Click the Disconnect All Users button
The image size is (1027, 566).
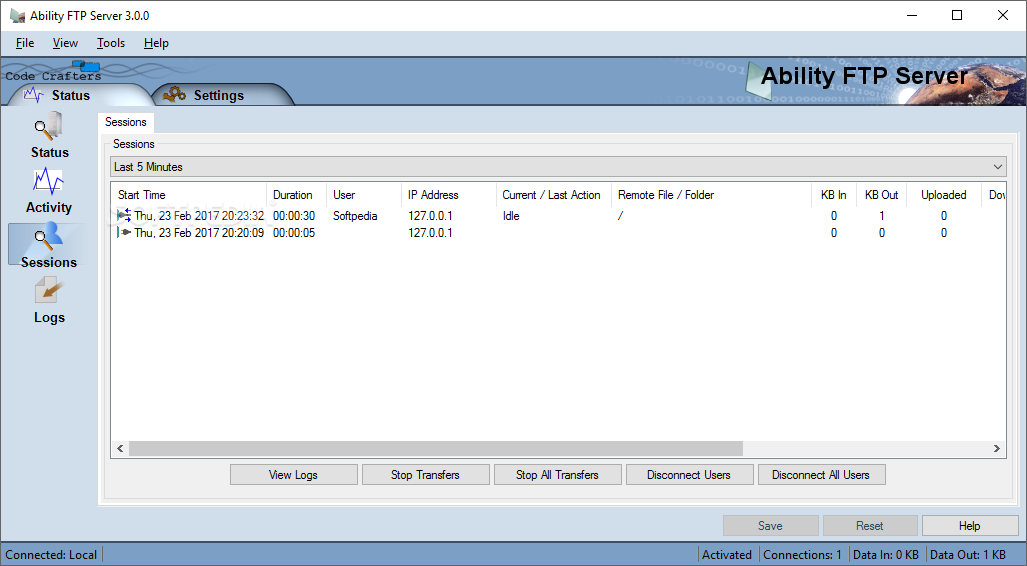[821, 475]
